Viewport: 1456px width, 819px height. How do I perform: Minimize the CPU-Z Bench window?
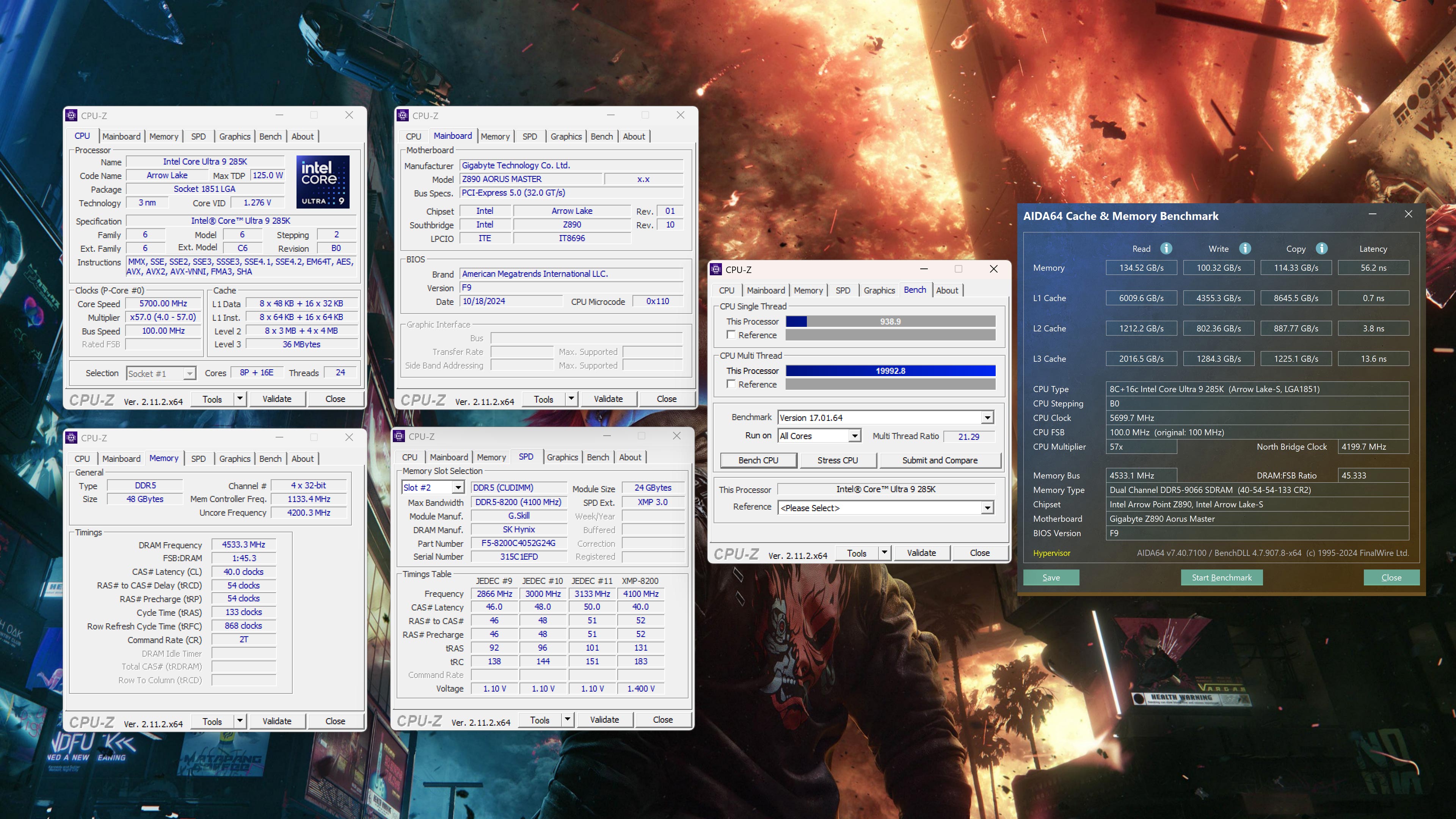(924, 269)
